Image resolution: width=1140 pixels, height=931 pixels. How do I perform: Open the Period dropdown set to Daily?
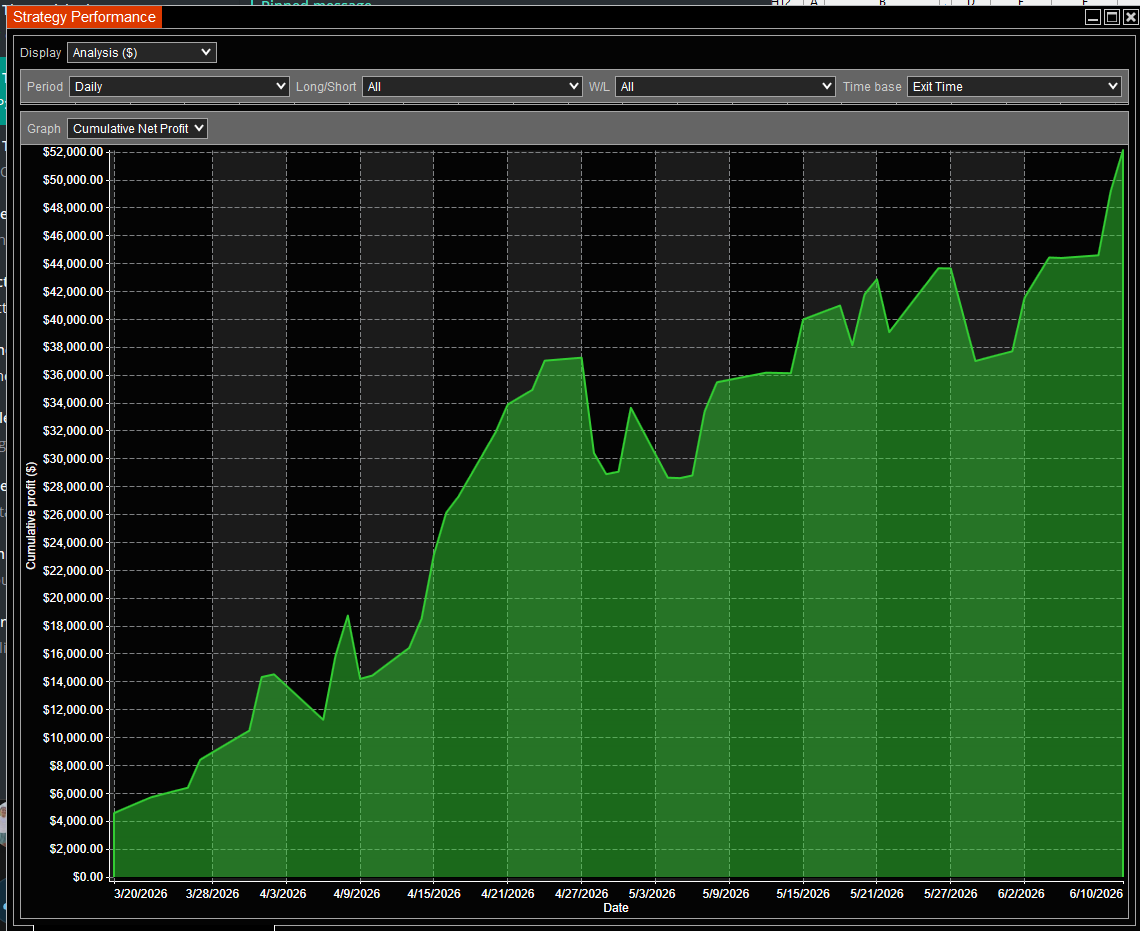179,86
